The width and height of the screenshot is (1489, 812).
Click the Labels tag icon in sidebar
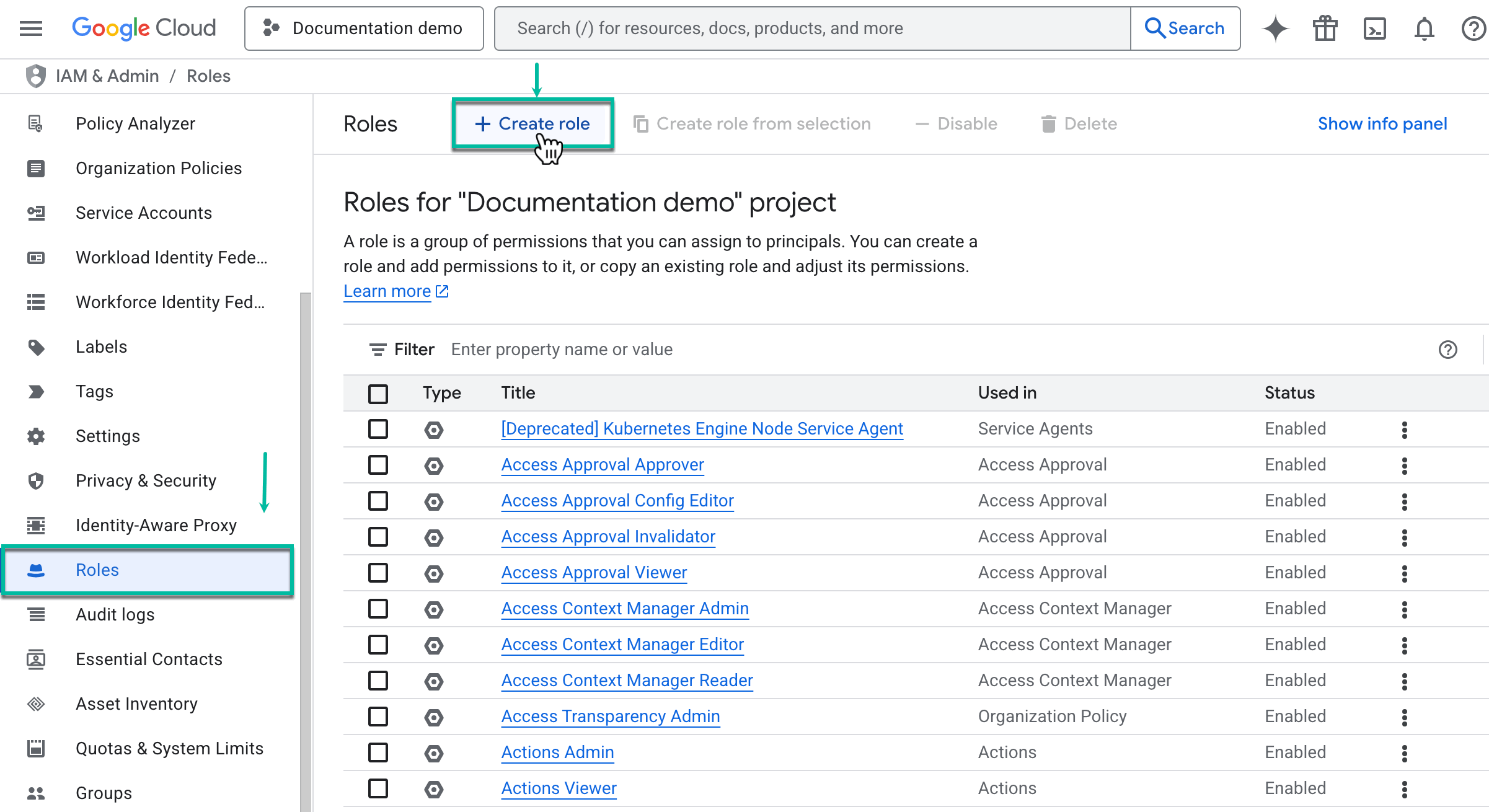tap(36, 346)
